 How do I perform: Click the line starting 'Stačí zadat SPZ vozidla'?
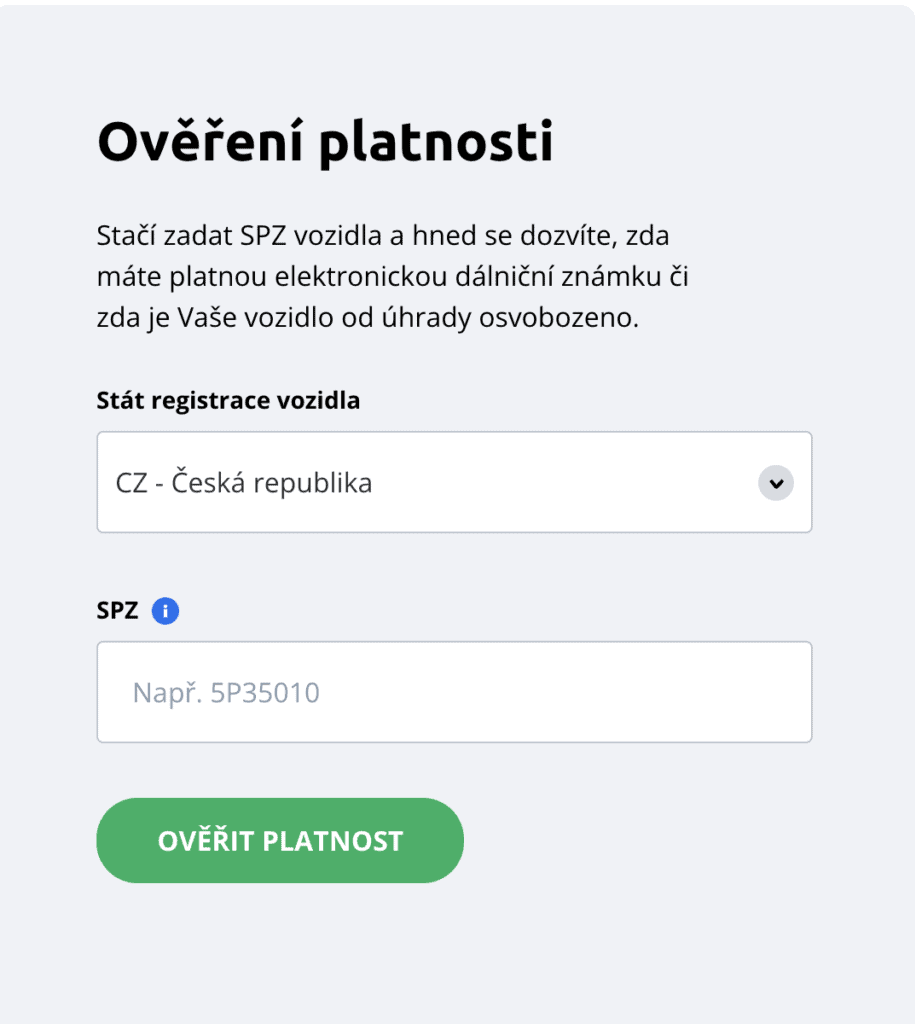[x=383, y=236]
